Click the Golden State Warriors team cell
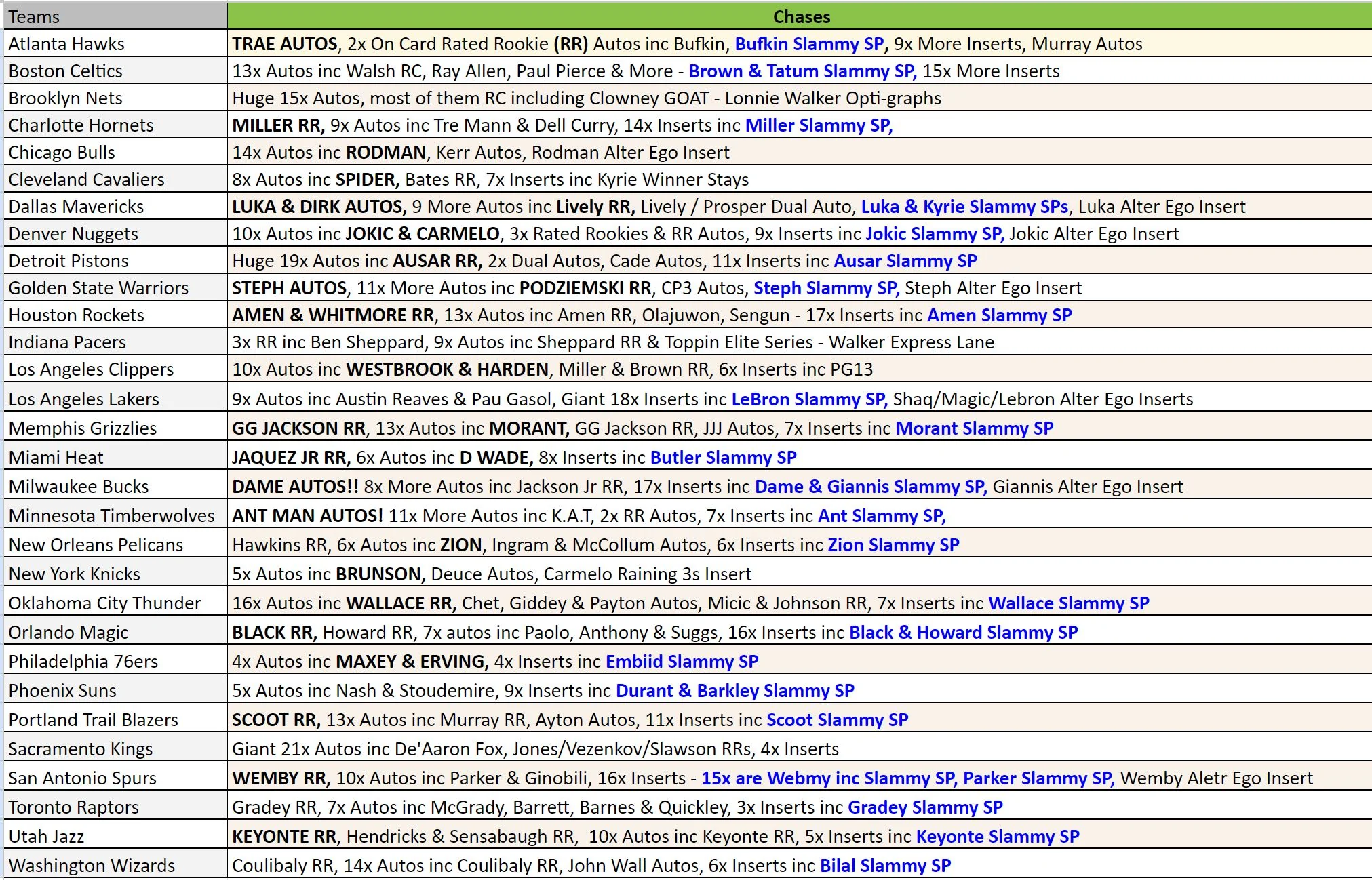Image resolution: width=1372 pixels, height=880 pixels. [115, 287]
